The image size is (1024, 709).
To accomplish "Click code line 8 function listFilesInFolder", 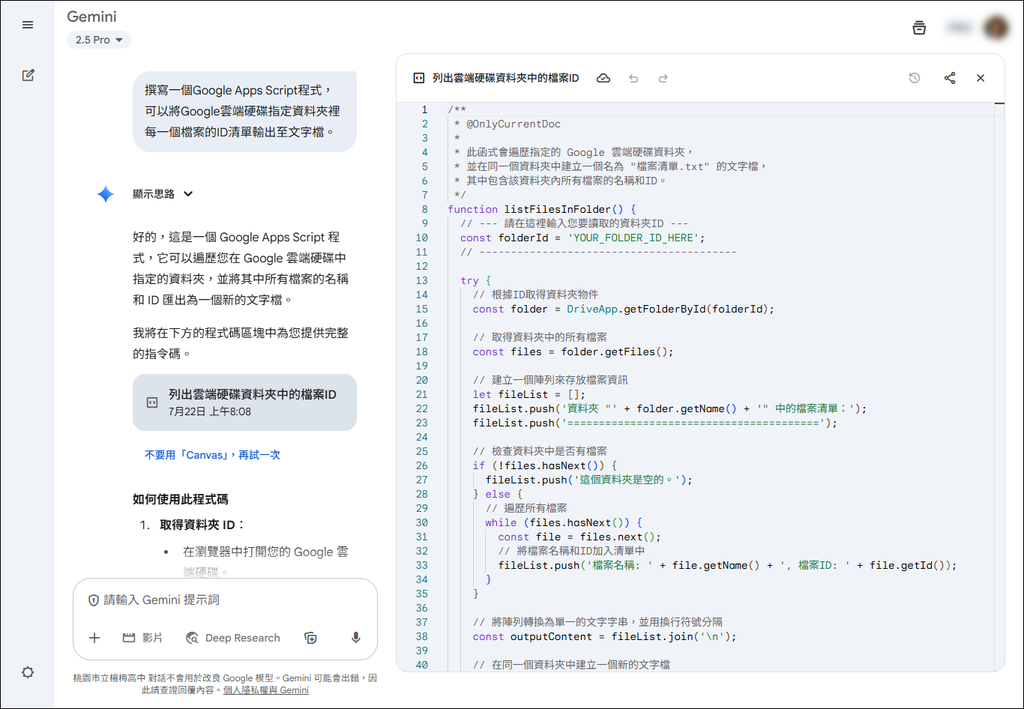I will 541,209.
